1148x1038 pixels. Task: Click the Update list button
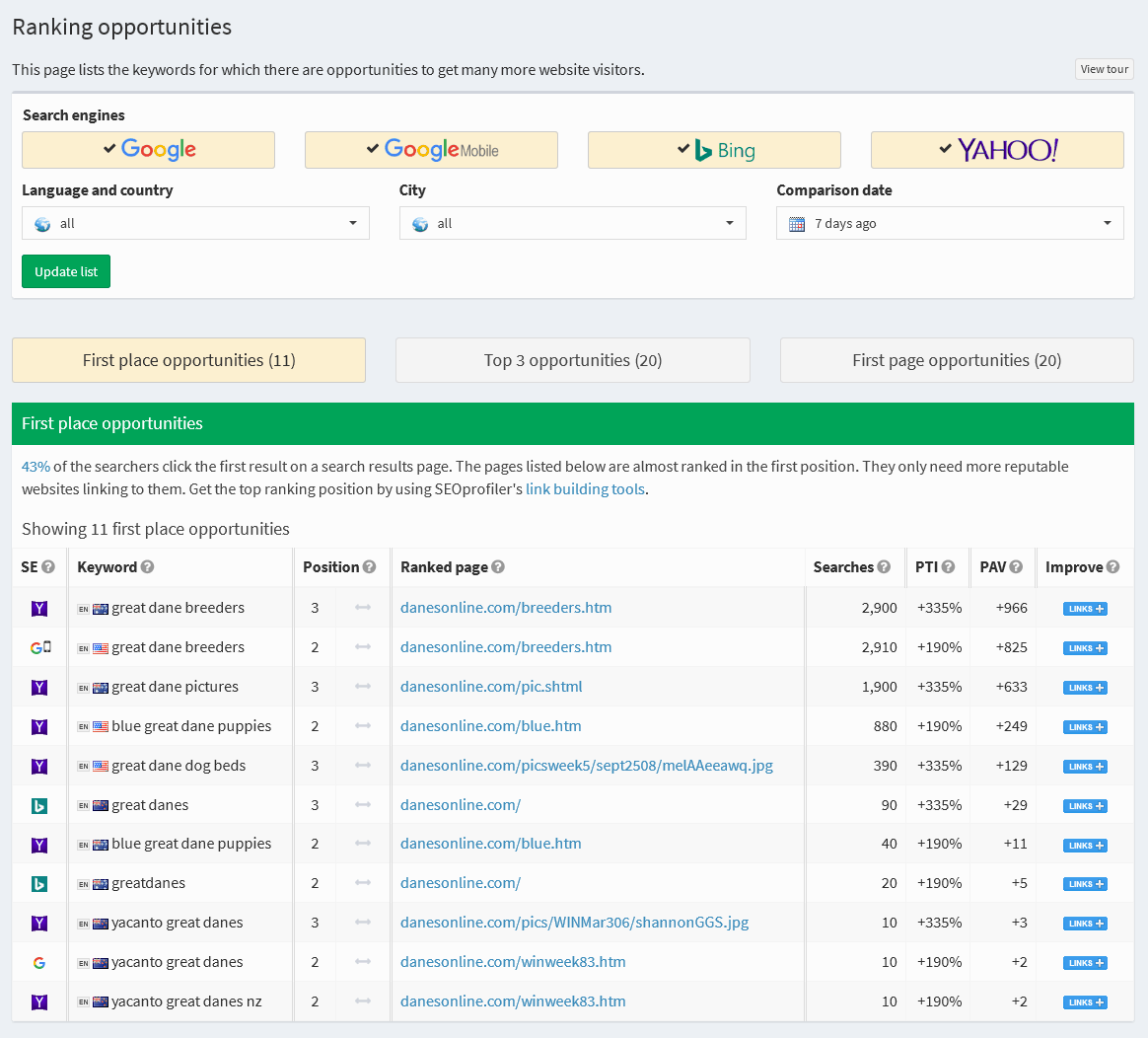65,271
